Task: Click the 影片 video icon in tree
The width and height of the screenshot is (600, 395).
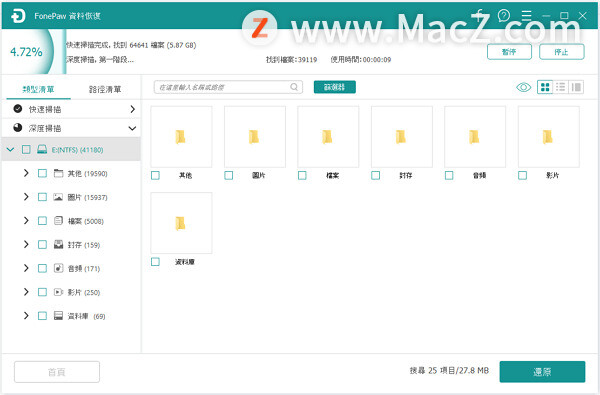Action: 58,292
